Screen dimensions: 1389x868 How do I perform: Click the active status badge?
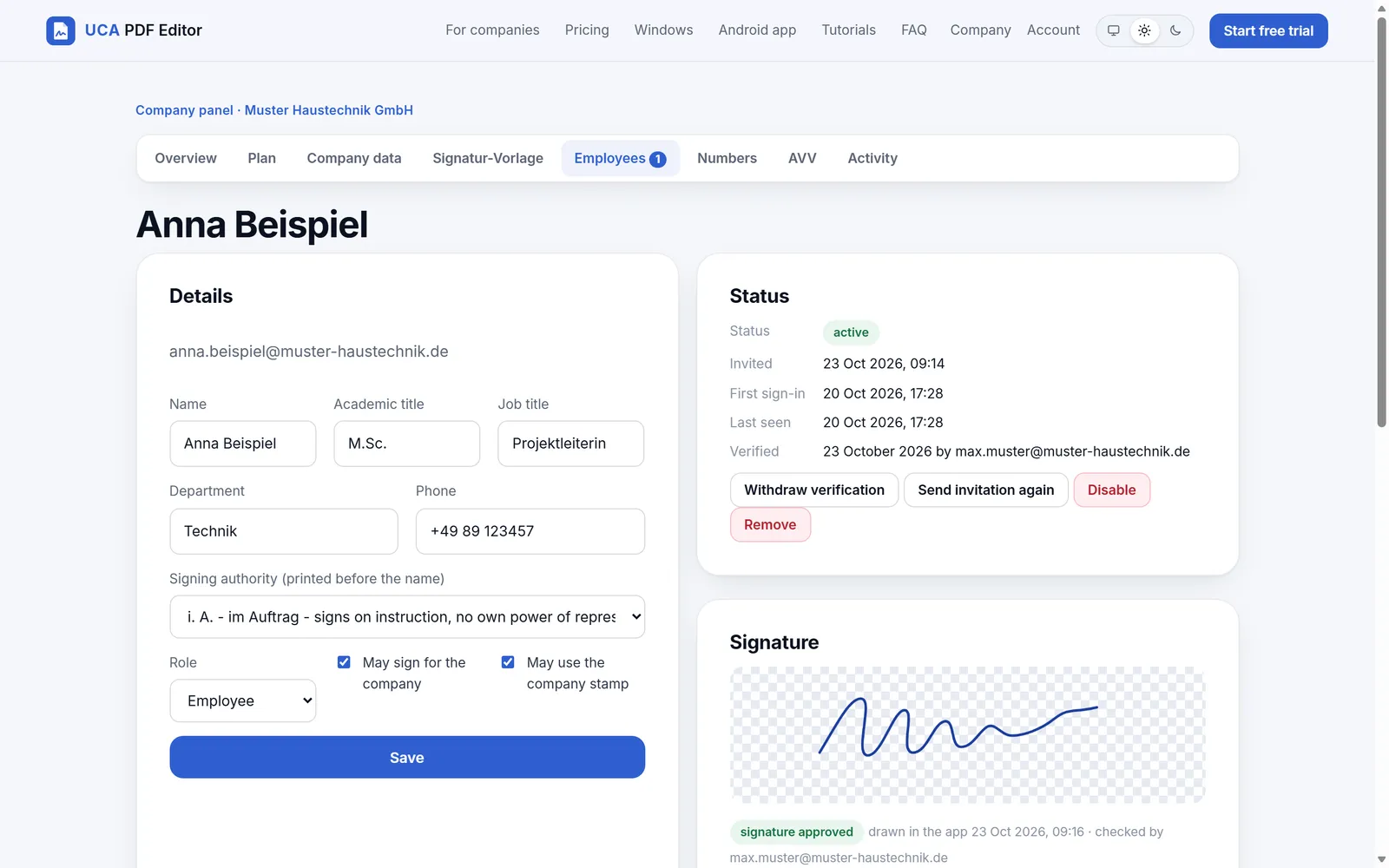pos(851,332)
